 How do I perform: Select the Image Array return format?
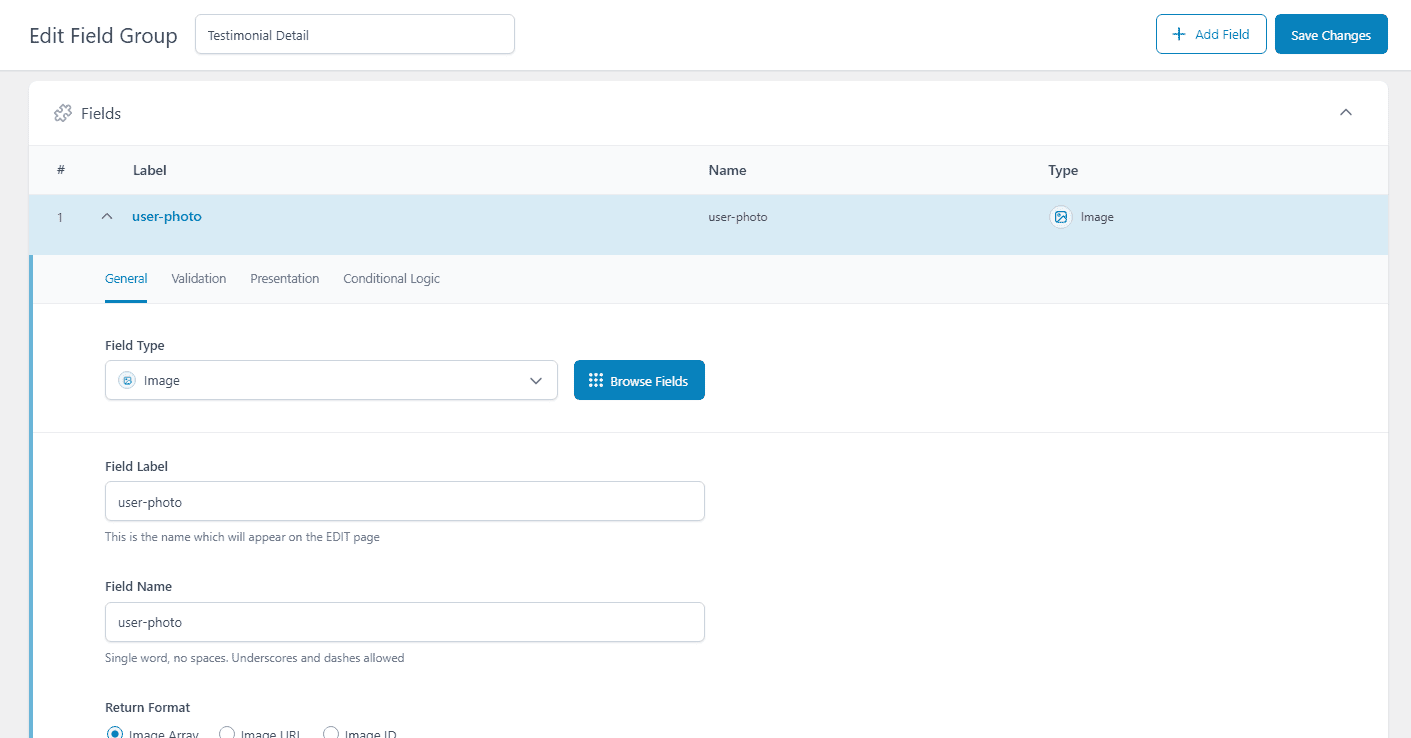pos(114,733)
